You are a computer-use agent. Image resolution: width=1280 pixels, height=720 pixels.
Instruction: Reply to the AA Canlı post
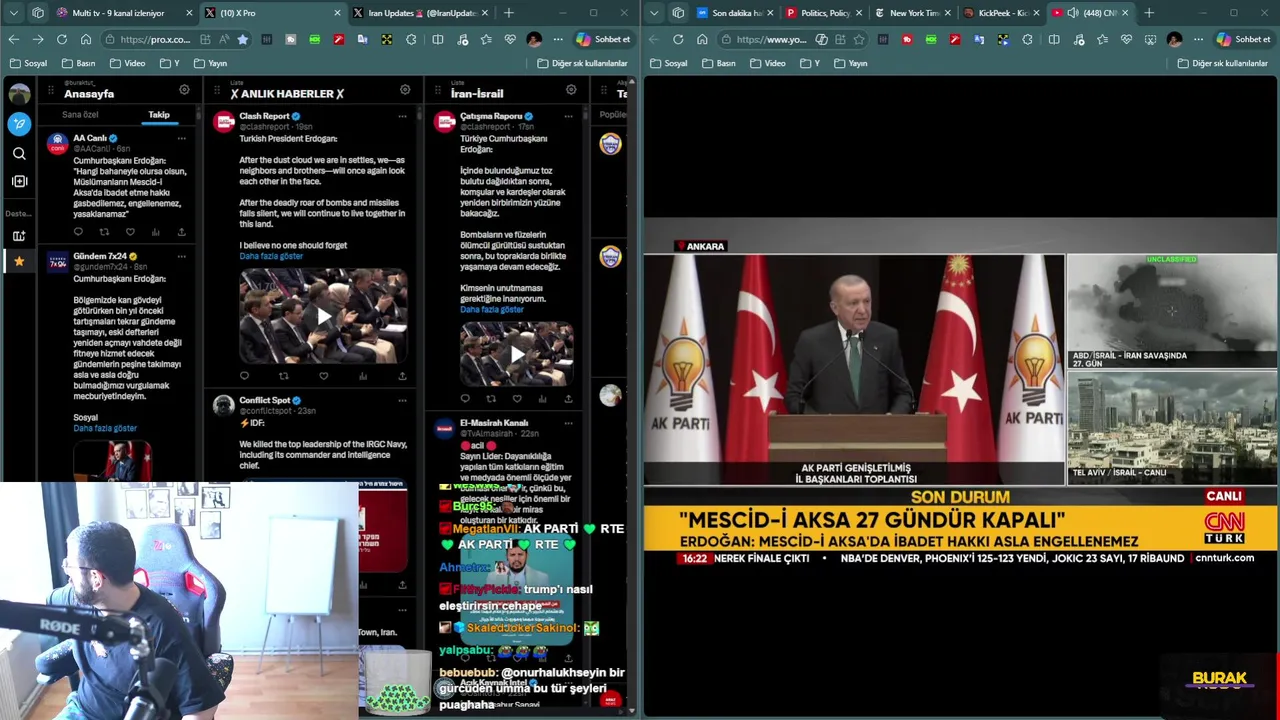pyautogui.click(x=78, y=232)
